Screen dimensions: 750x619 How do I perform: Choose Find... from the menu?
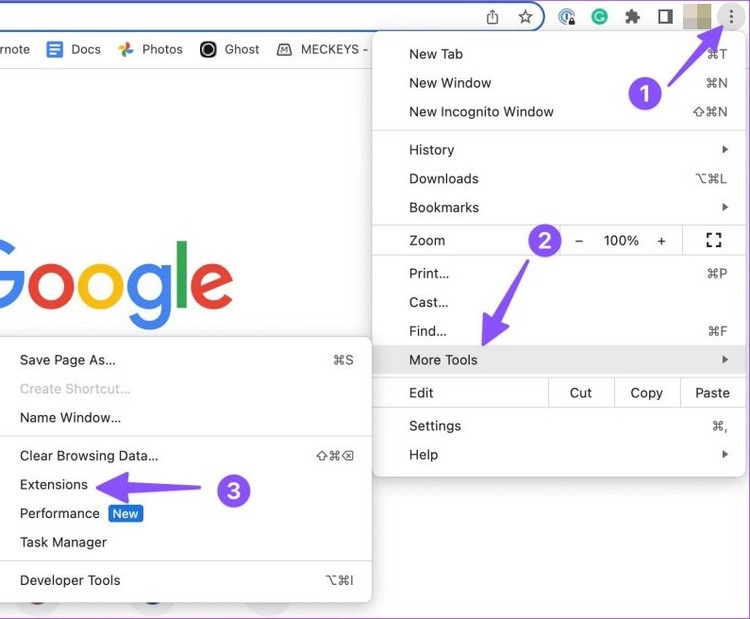(x=559, y=331)
